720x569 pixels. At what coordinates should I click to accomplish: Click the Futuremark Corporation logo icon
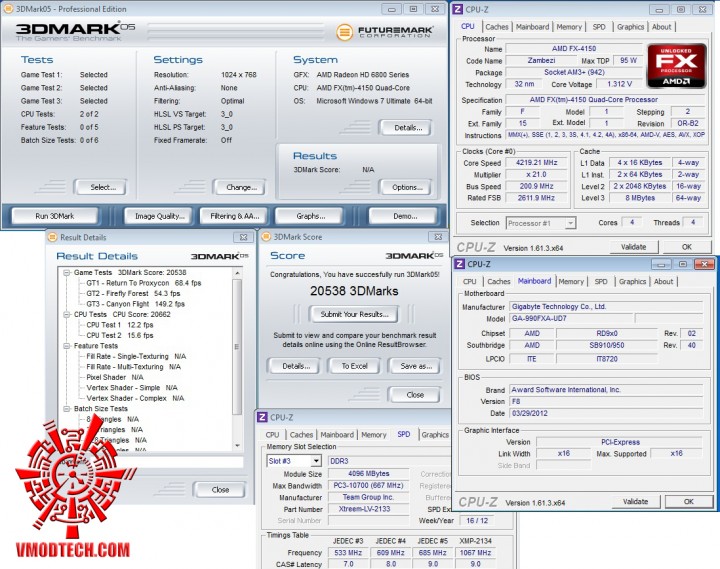tap(344, 32)
